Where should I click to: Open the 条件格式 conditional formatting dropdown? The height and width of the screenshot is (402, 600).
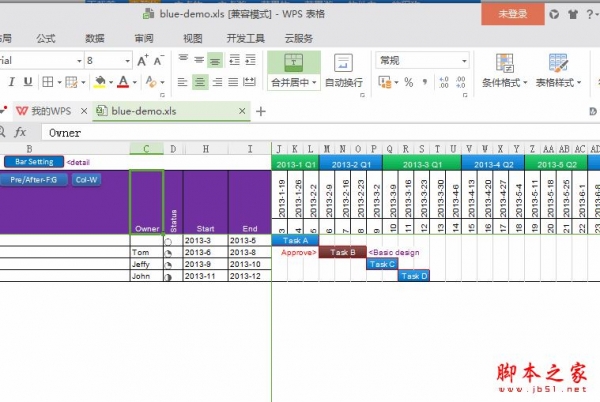click(x=504, y=83)
